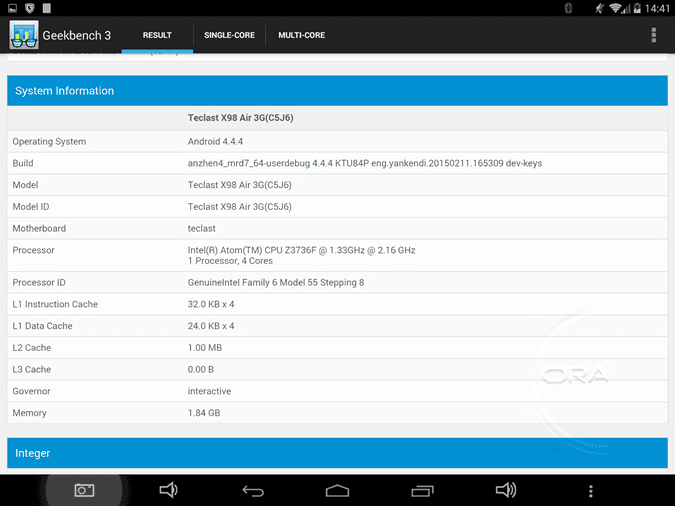
Task: Select the Geekbench 3 title text
Action: (x=77, y=35)
